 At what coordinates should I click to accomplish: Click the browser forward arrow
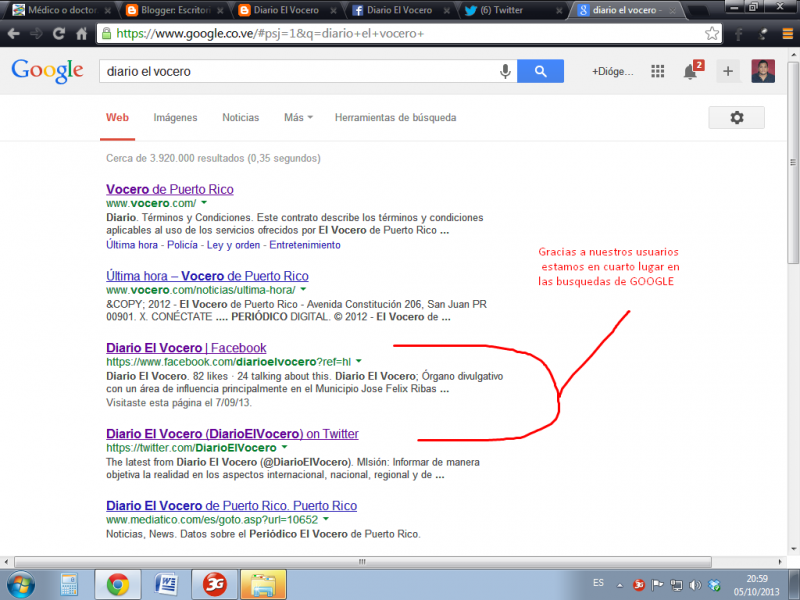click(36, 34)
